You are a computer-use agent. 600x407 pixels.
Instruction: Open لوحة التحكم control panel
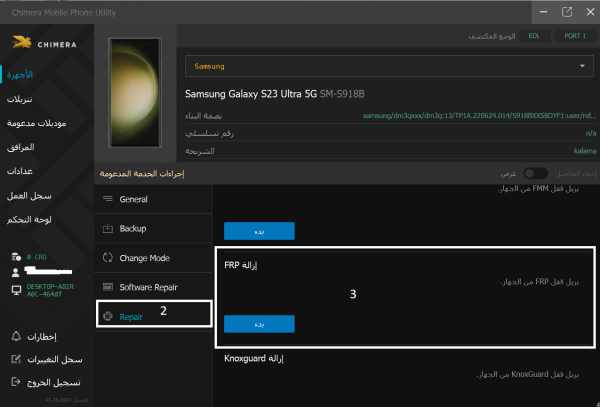[29, 220]
